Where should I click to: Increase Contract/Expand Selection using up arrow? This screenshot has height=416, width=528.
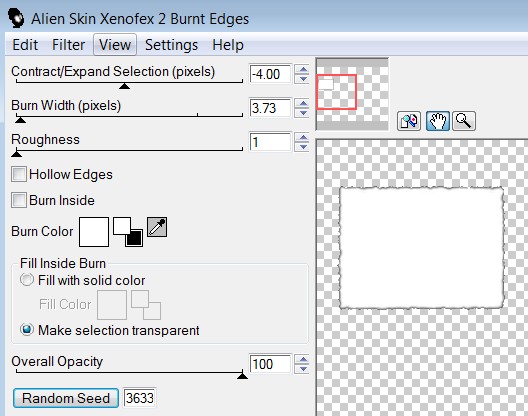click(x=303, y=69)
